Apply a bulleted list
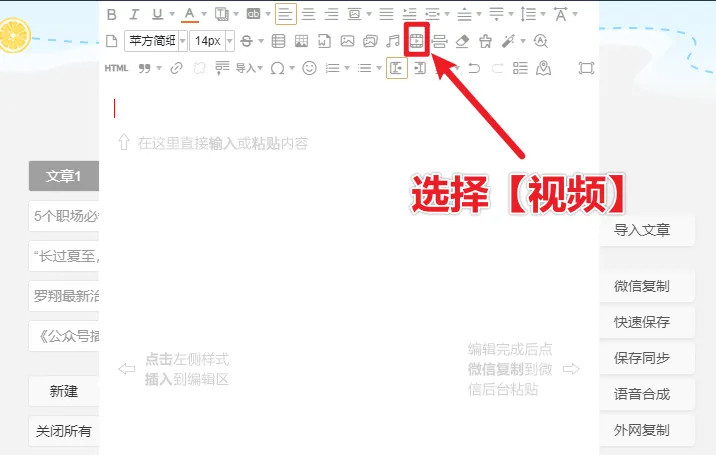 click(x=364, y=68)
